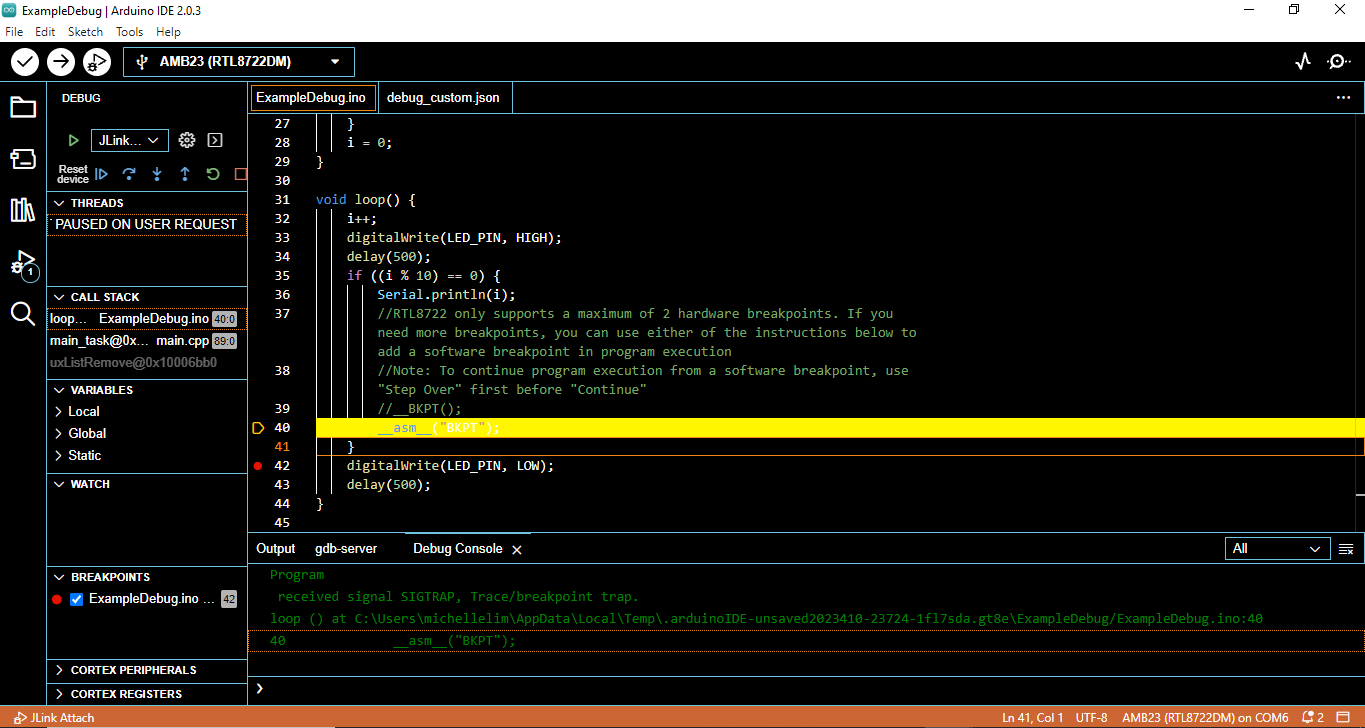Stop debugging with the red square icon
Image resolution: width=1365 pixels, height=728 pixels.
240,174
